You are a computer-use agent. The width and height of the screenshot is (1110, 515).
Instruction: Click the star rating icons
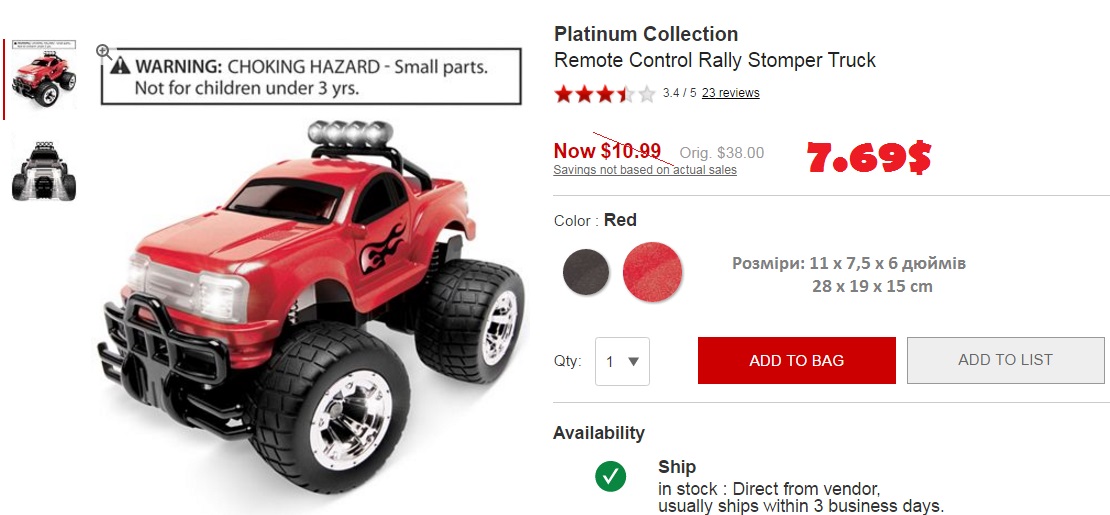point(605,94)
